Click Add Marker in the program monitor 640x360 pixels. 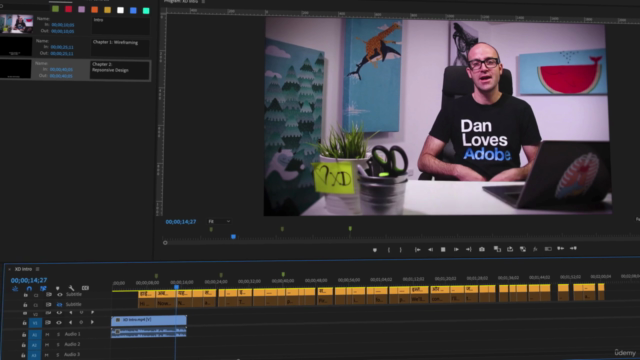click(375, 250)
